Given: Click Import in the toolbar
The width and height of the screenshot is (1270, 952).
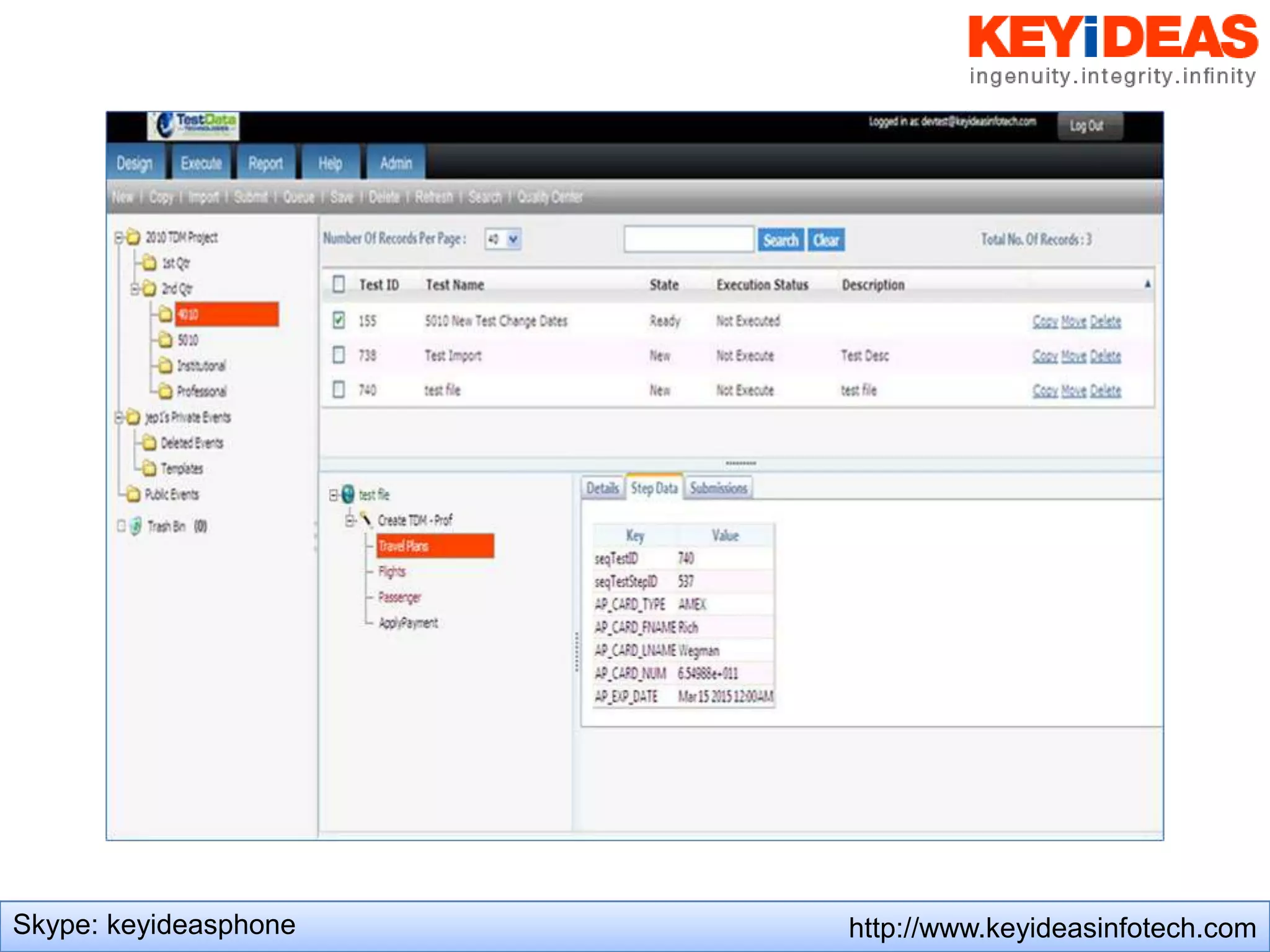Looking at the screenshot, I should (203, 197).
